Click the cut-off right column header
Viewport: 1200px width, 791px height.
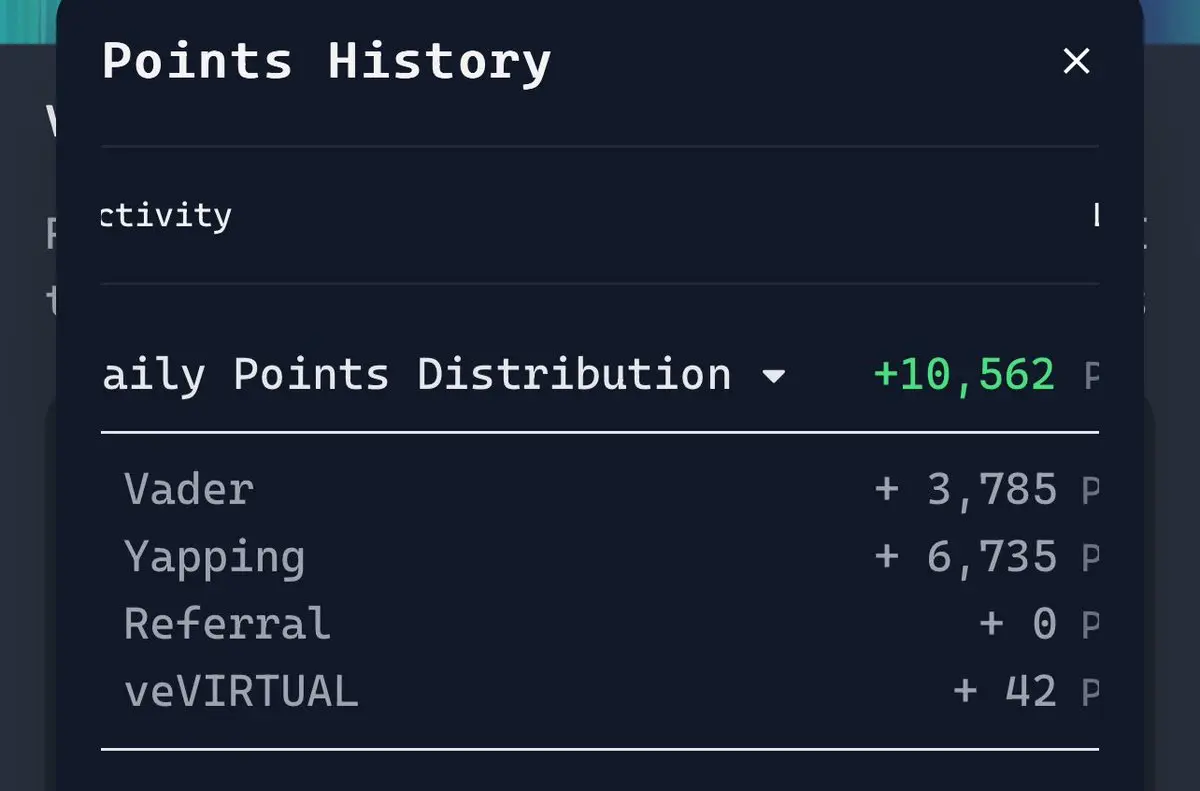tap(1096, 214)
